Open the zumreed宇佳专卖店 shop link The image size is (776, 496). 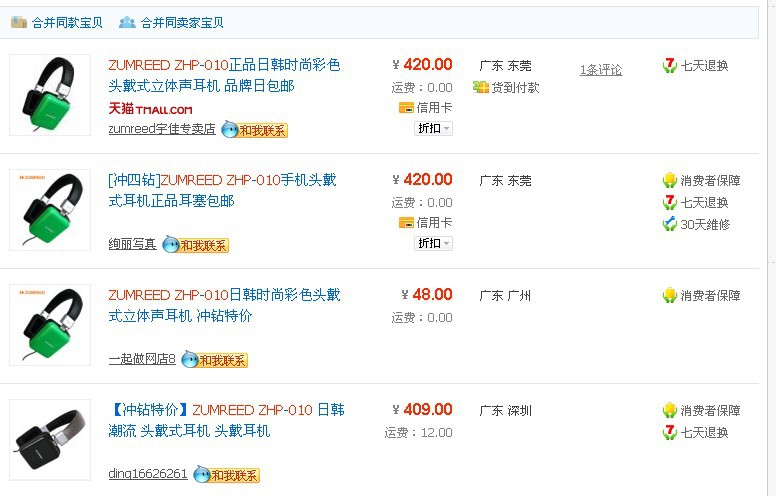click(162, 129)
